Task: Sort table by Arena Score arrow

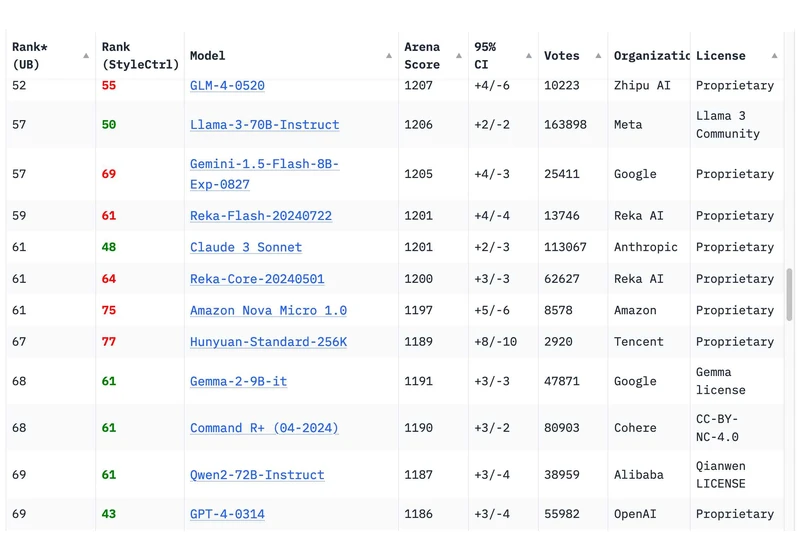Action: 459,56
